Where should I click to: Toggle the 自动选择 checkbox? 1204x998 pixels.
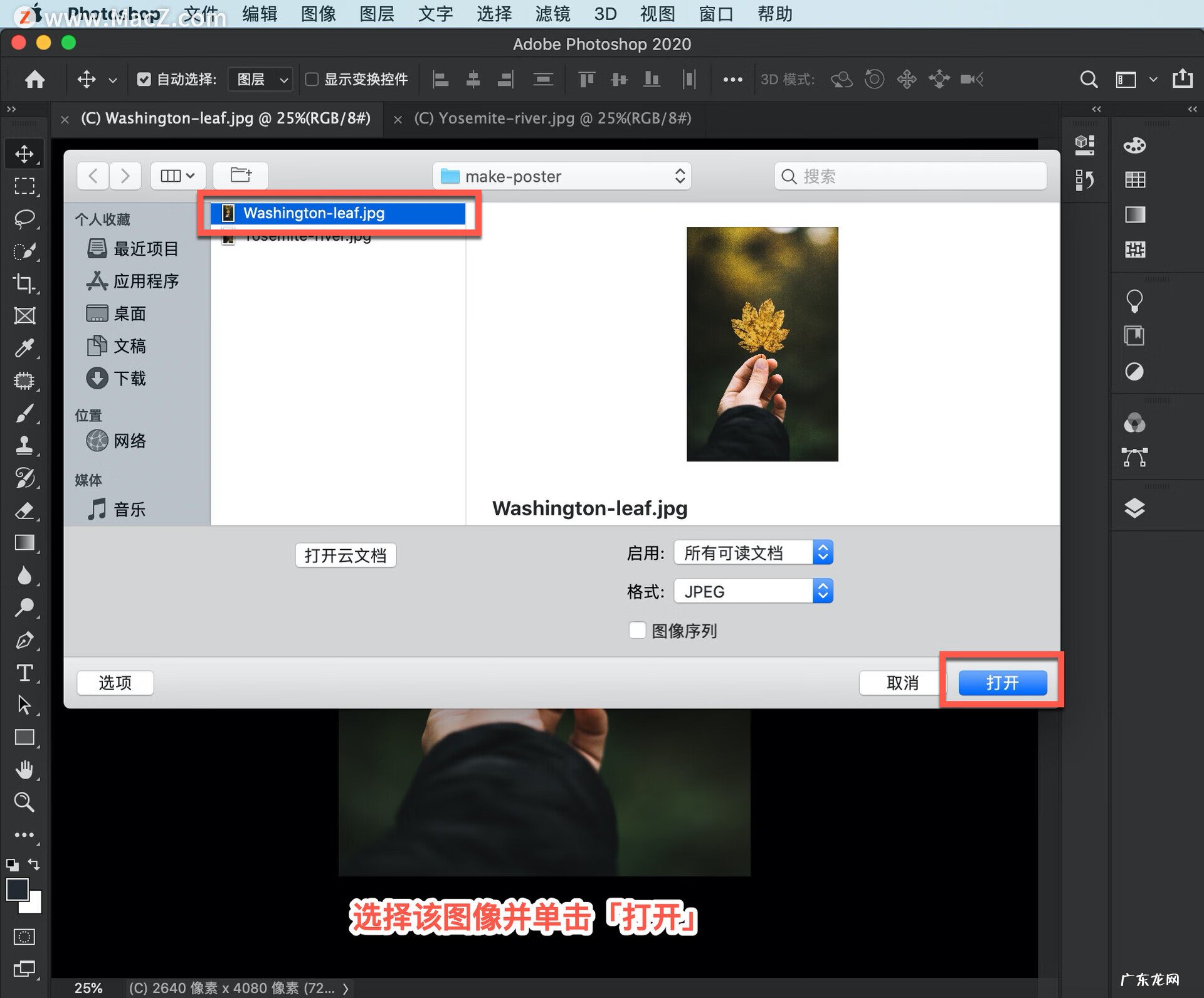coord(145,79)
